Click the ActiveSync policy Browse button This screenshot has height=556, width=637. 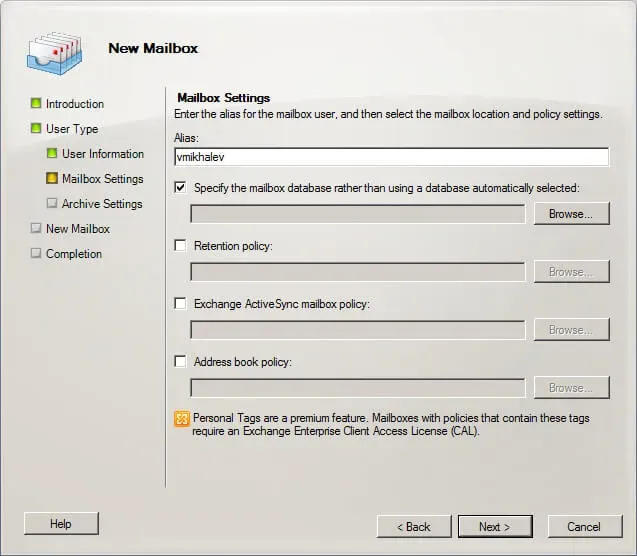click(x=572, y=329)
